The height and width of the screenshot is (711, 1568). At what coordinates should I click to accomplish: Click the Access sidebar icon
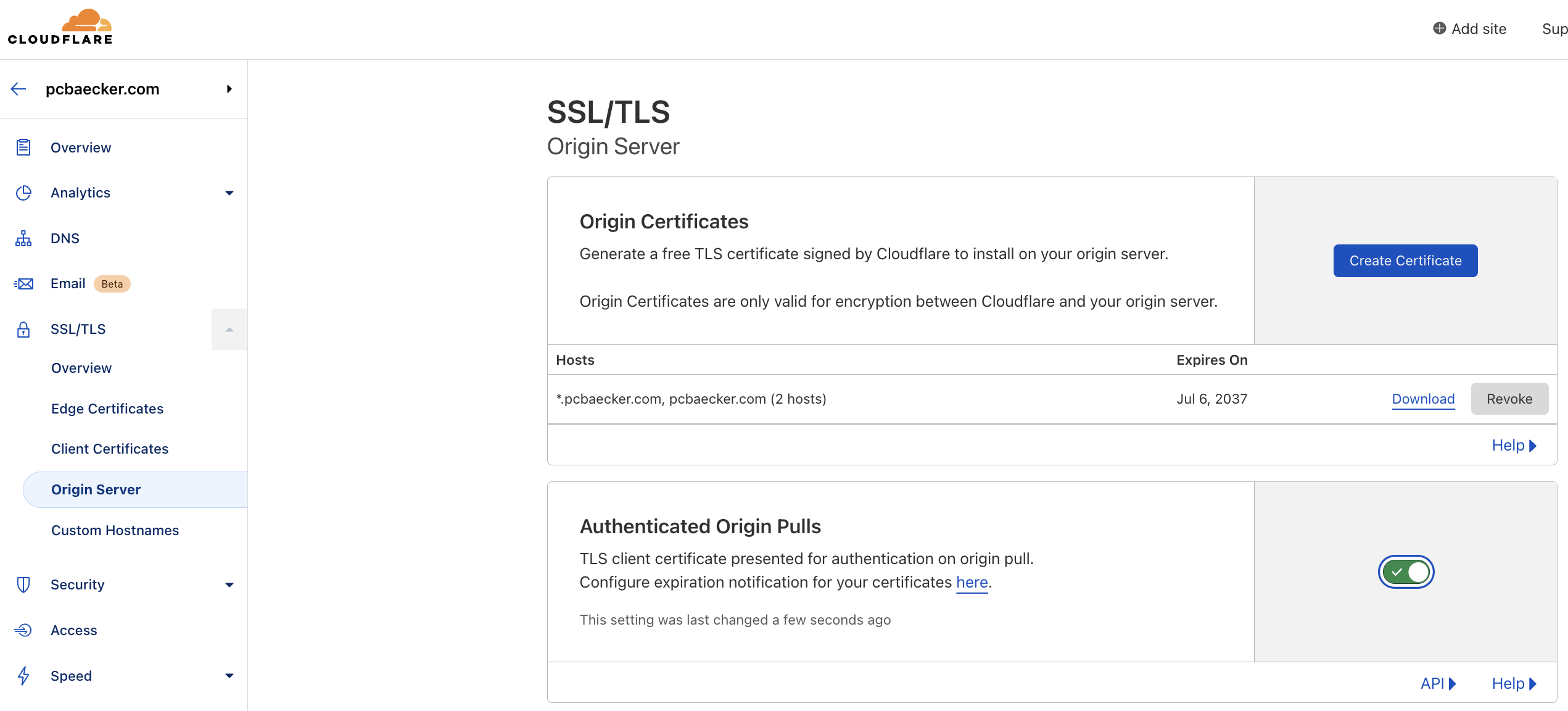click(23, 630)
